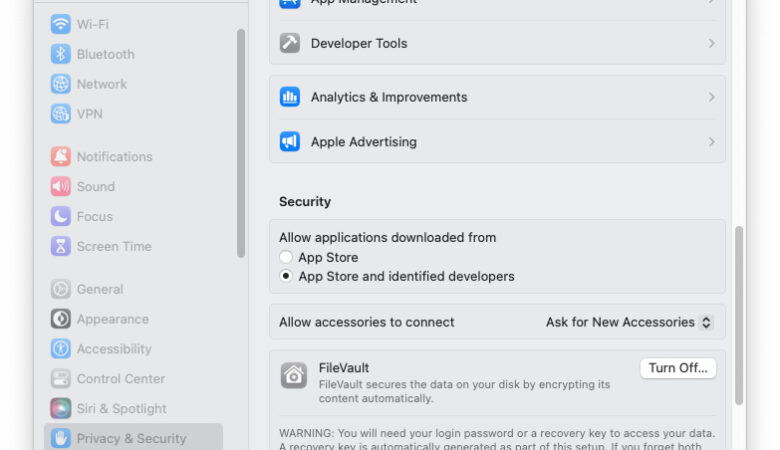Screen dimensions: 780x450
Task: Open Wi-Fi settings pane
Action: click(x=133, y=24)
